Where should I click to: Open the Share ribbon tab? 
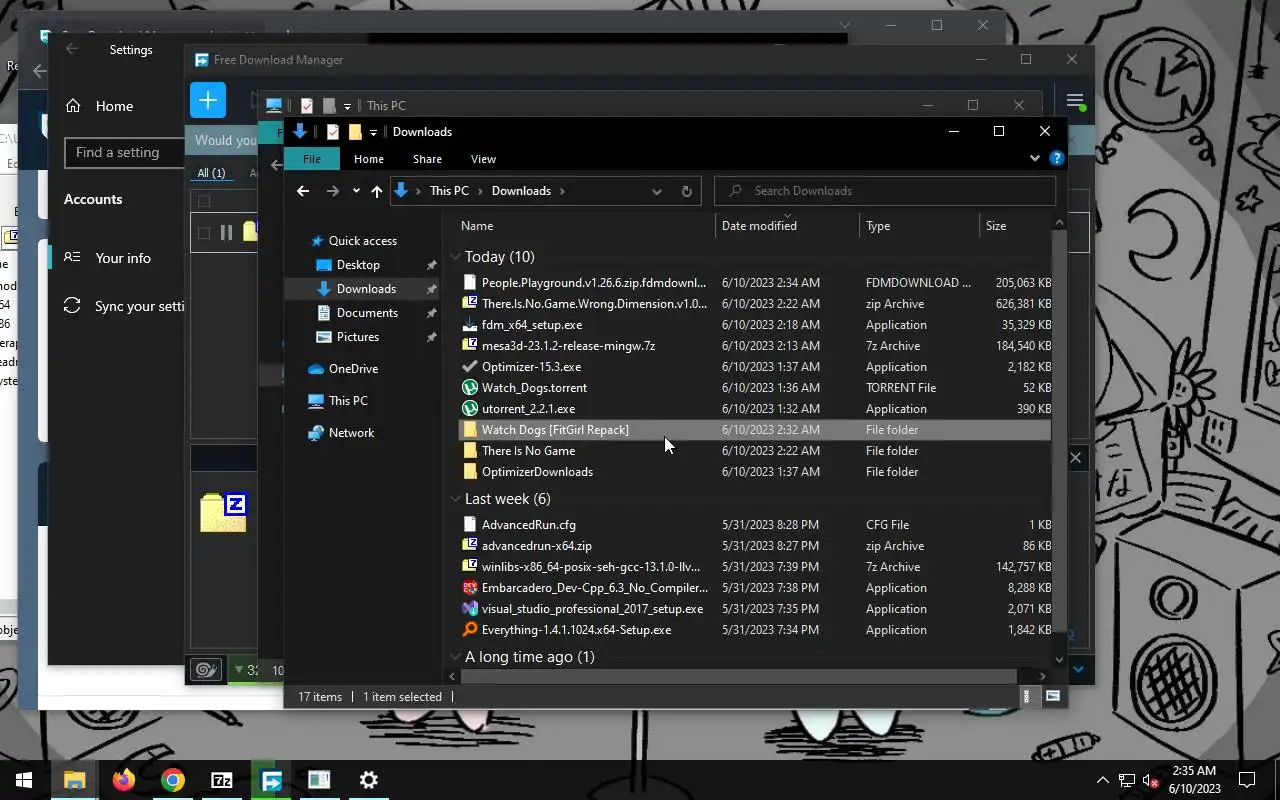pyautogui.click(x=427, y=159)
